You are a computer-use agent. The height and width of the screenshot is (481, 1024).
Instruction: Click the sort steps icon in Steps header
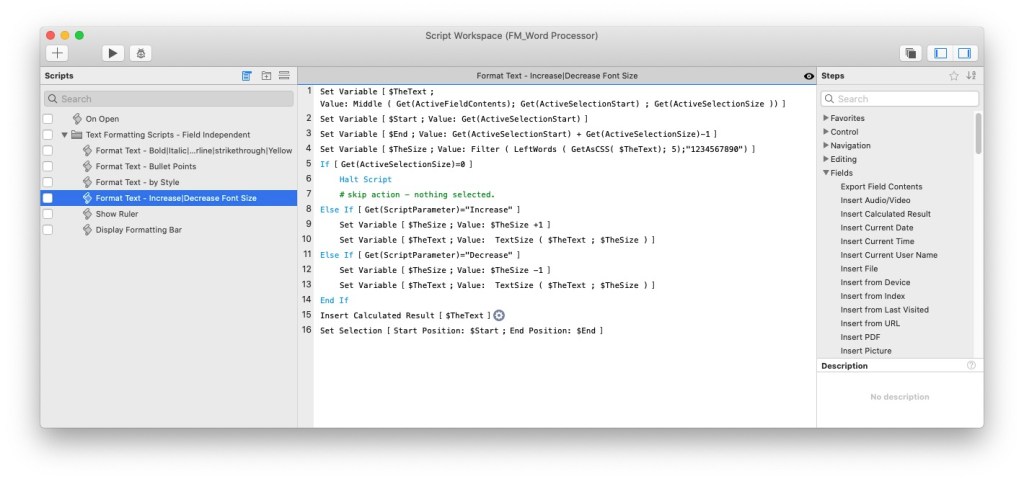pos(971,76)
